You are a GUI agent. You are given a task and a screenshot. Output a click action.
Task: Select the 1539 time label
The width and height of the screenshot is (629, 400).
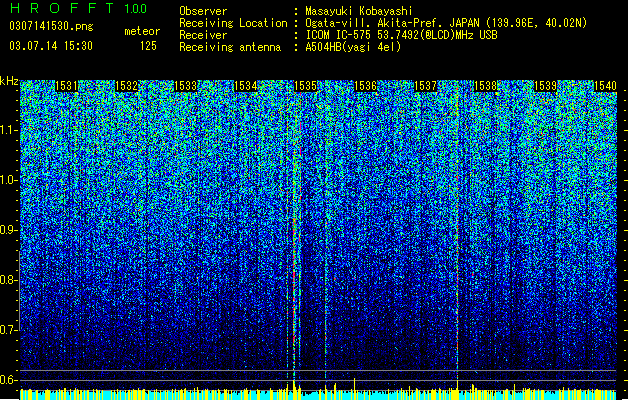click(x=546, y=86)
